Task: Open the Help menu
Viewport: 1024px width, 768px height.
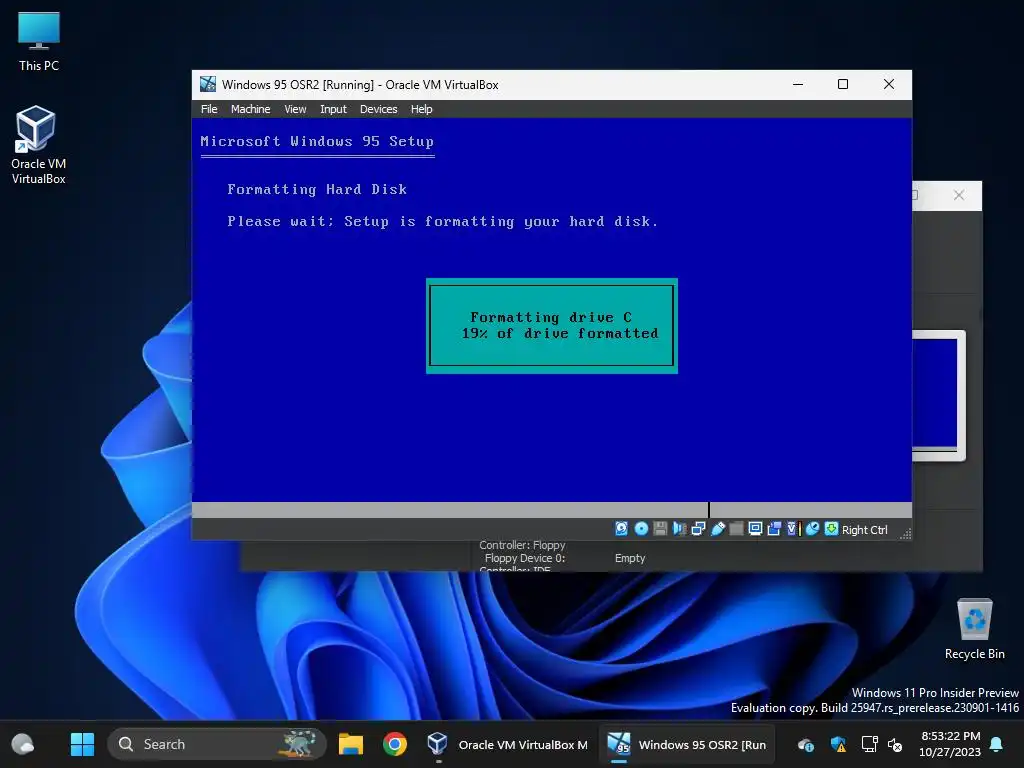Action: pos(421,109)
